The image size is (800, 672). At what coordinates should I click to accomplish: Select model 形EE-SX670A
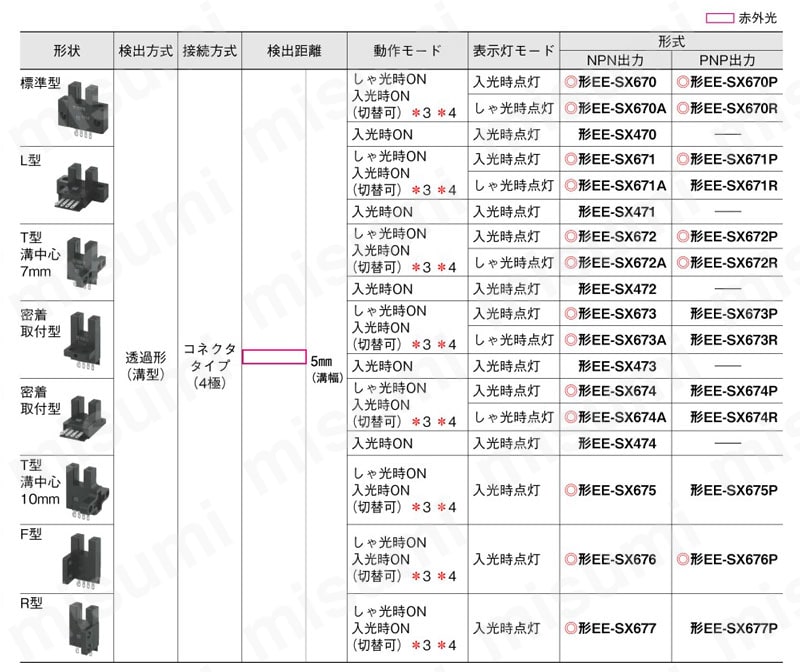coord(622,108)
